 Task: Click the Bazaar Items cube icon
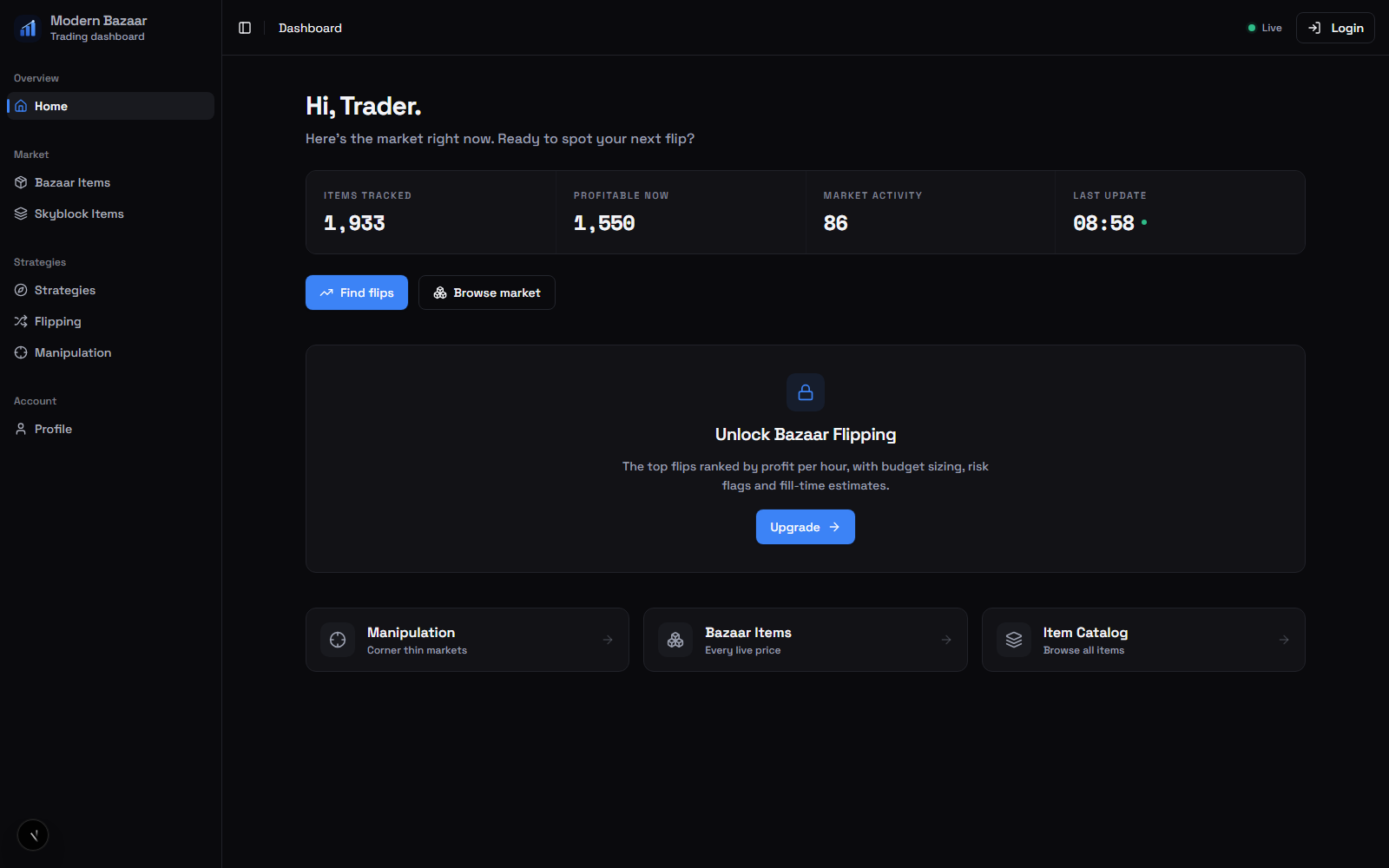(21, 182)
